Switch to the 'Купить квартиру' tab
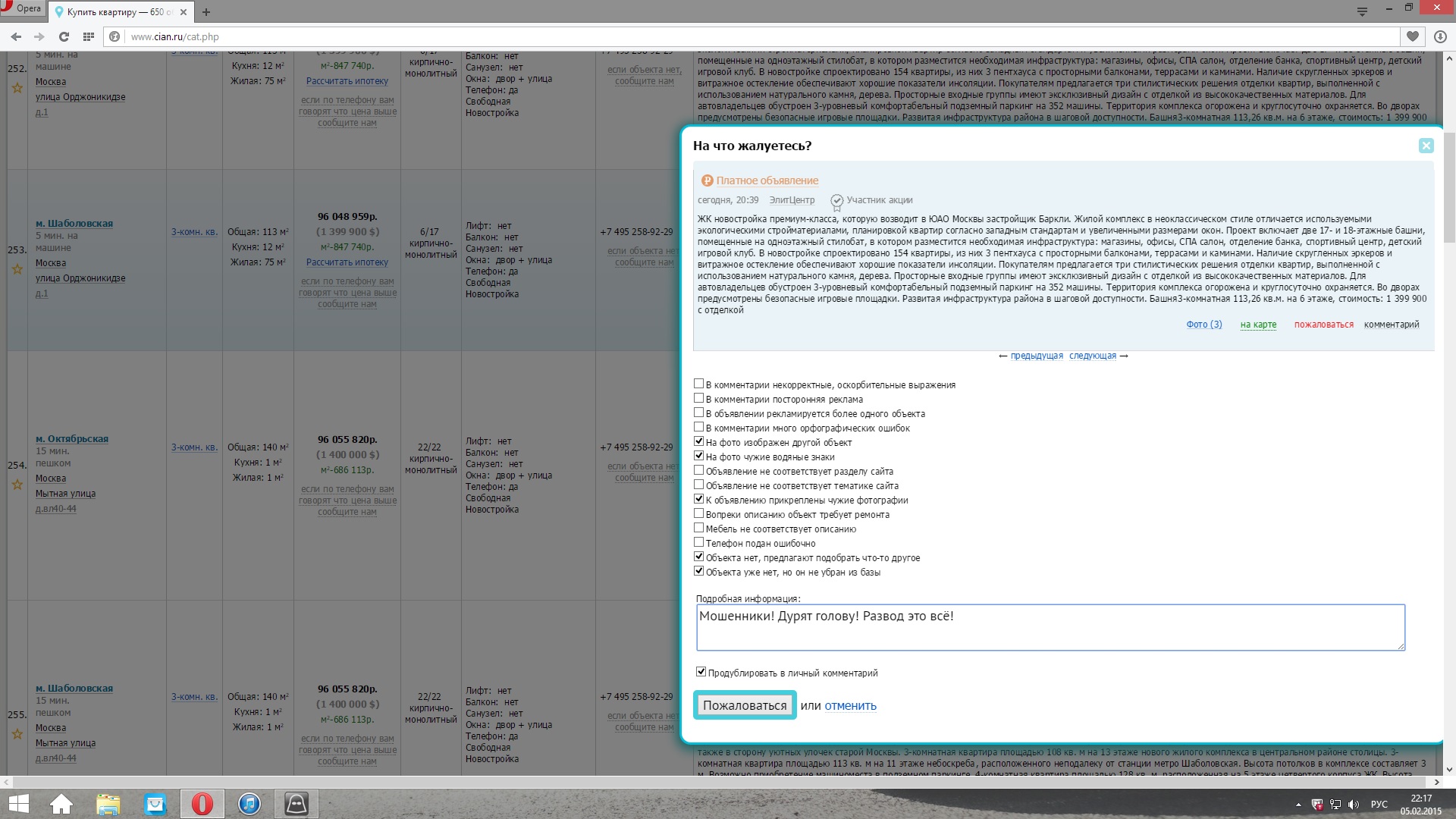 (114, 12)
